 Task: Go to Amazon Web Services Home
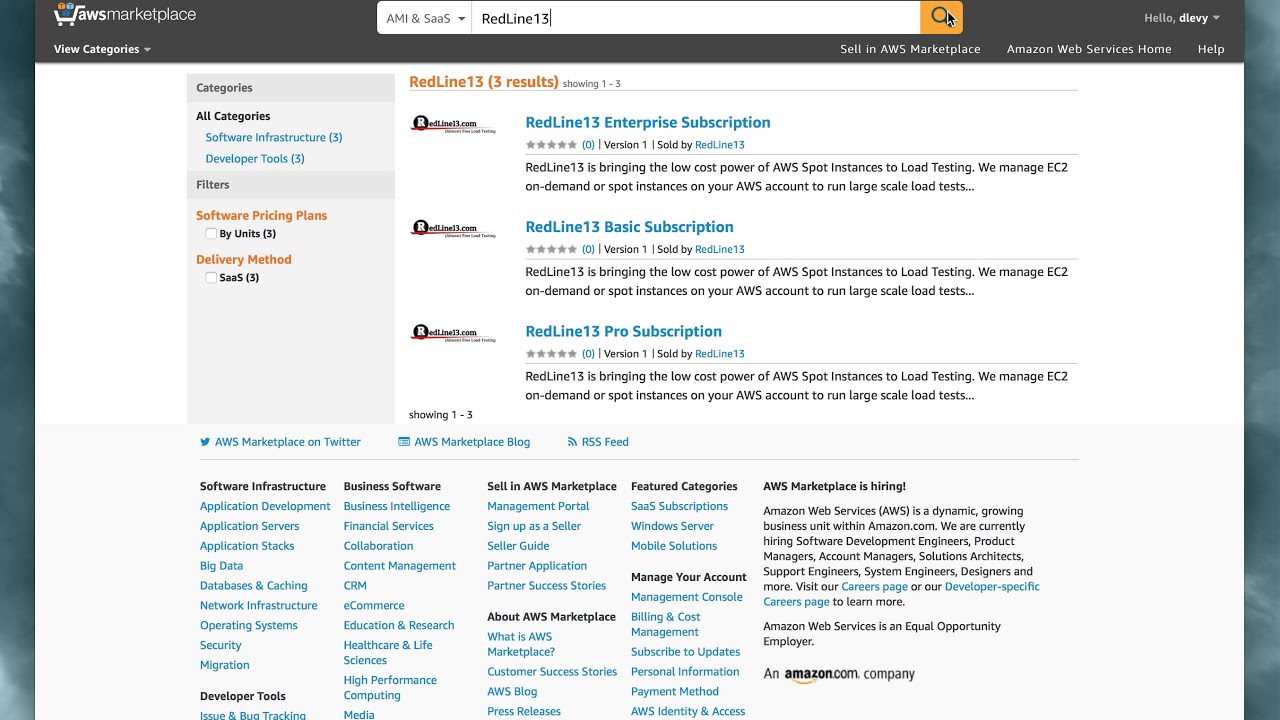click(1089, 49)
